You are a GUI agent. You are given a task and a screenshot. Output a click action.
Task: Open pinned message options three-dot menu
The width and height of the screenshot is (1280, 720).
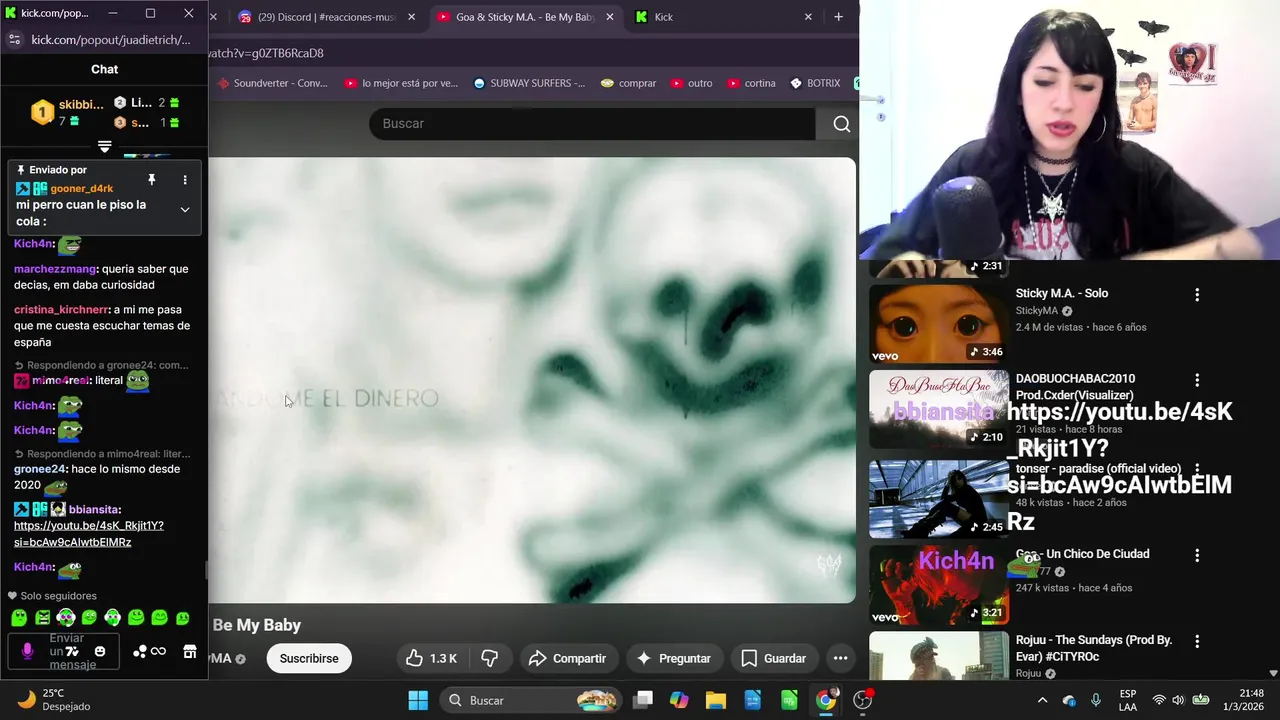tap(184, 180)
